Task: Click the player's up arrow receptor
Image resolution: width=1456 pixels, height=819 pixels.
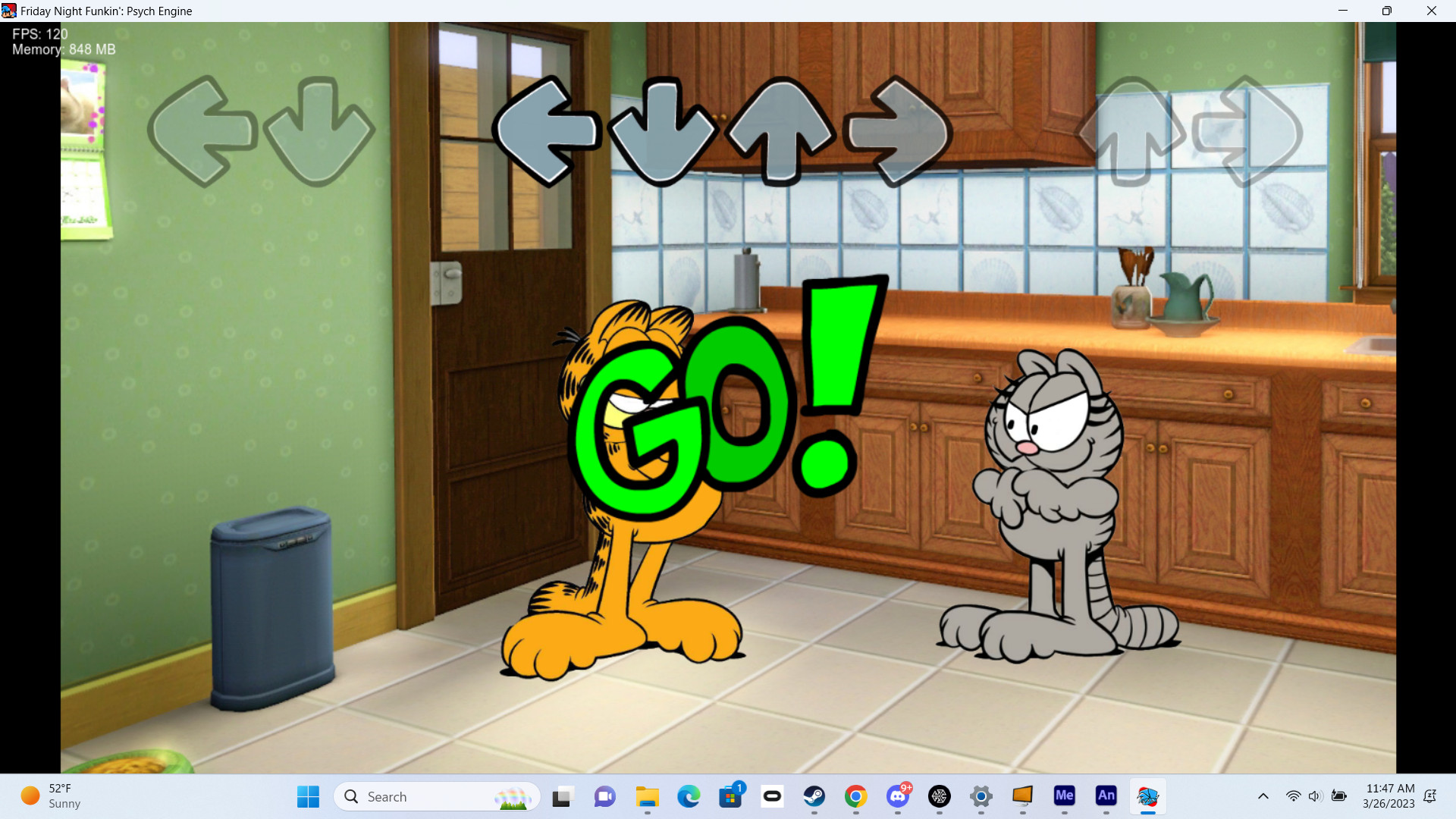Action: click(x=780, y=131)
